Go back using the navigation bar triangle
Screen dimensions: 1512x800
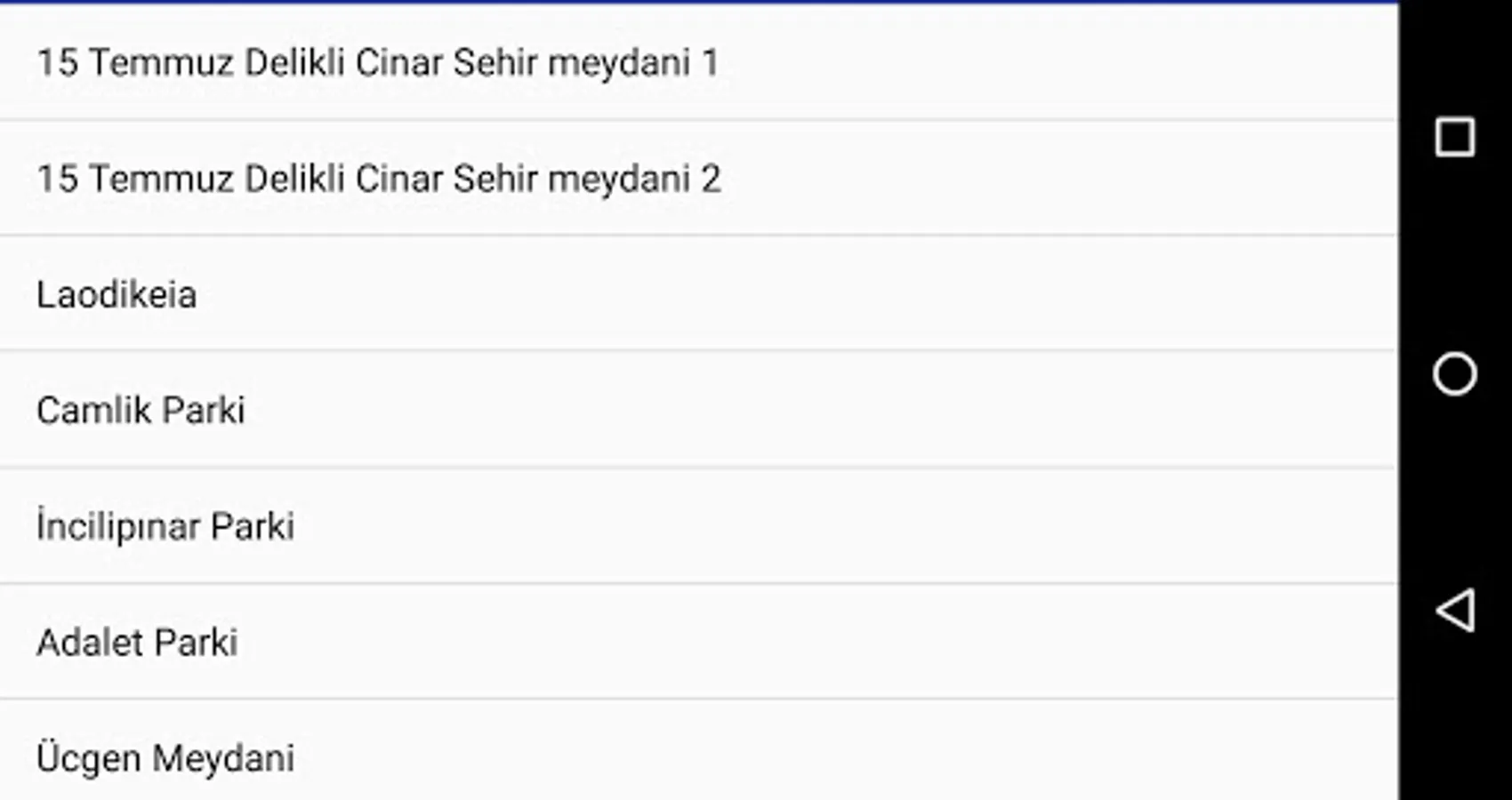(x=1455, y=611)
